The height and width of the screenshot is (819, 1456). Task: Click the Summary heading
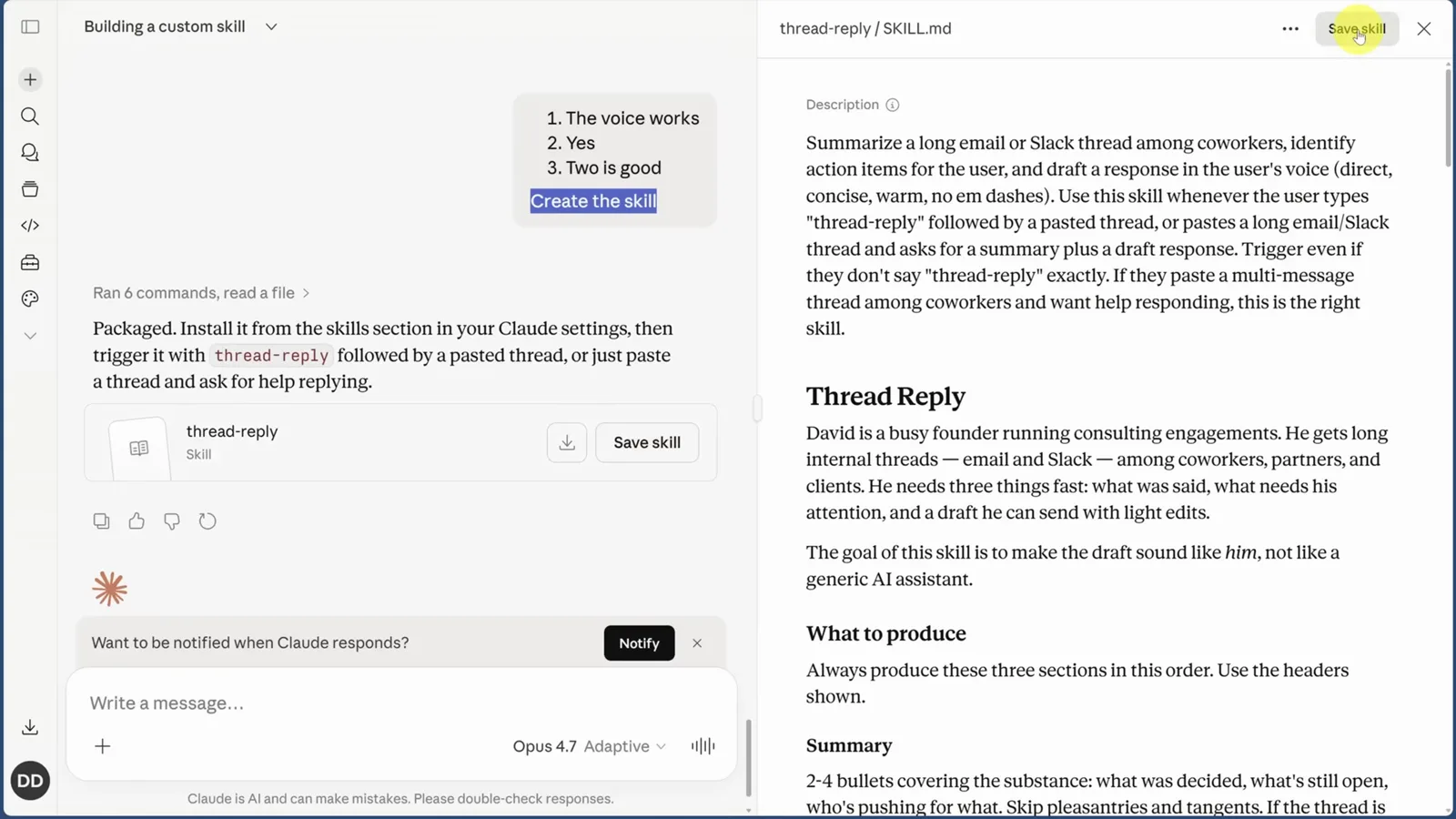tap(849, 745)
